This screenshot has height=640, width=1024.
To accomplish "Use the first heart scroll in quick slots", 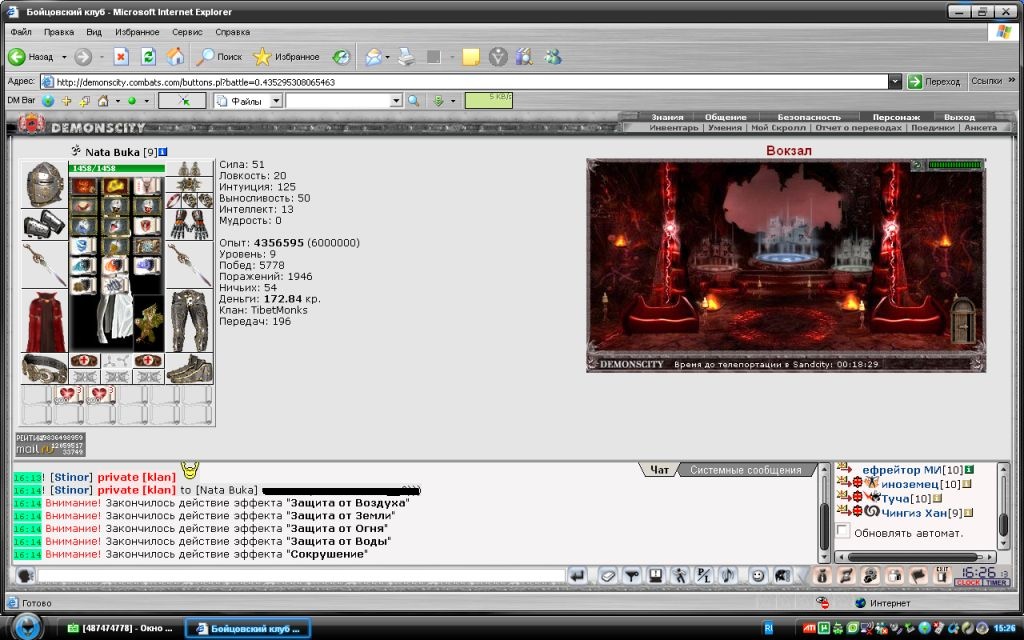I will (x=67, y=395).
